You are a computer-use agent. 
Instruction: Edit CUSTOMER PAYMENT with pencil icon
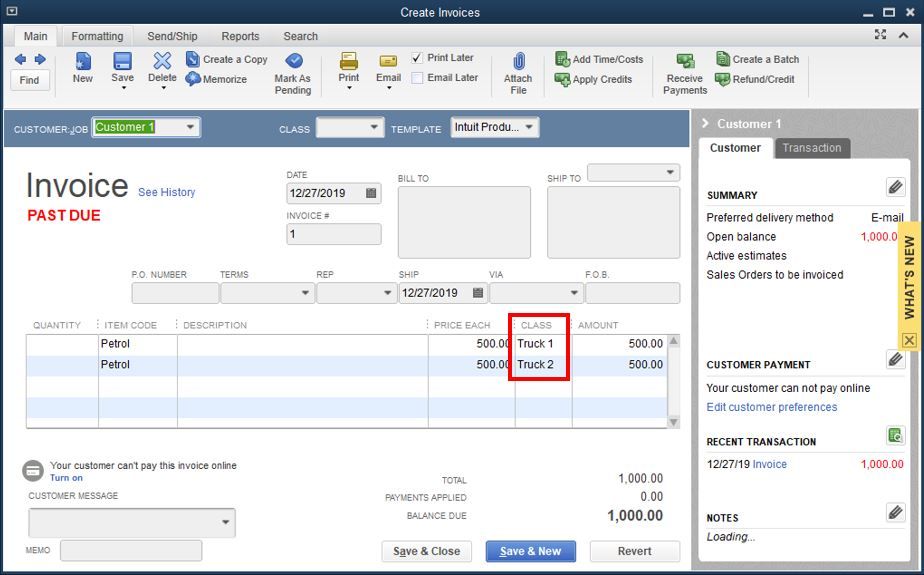pyautogui.click(x=895, y=359)
